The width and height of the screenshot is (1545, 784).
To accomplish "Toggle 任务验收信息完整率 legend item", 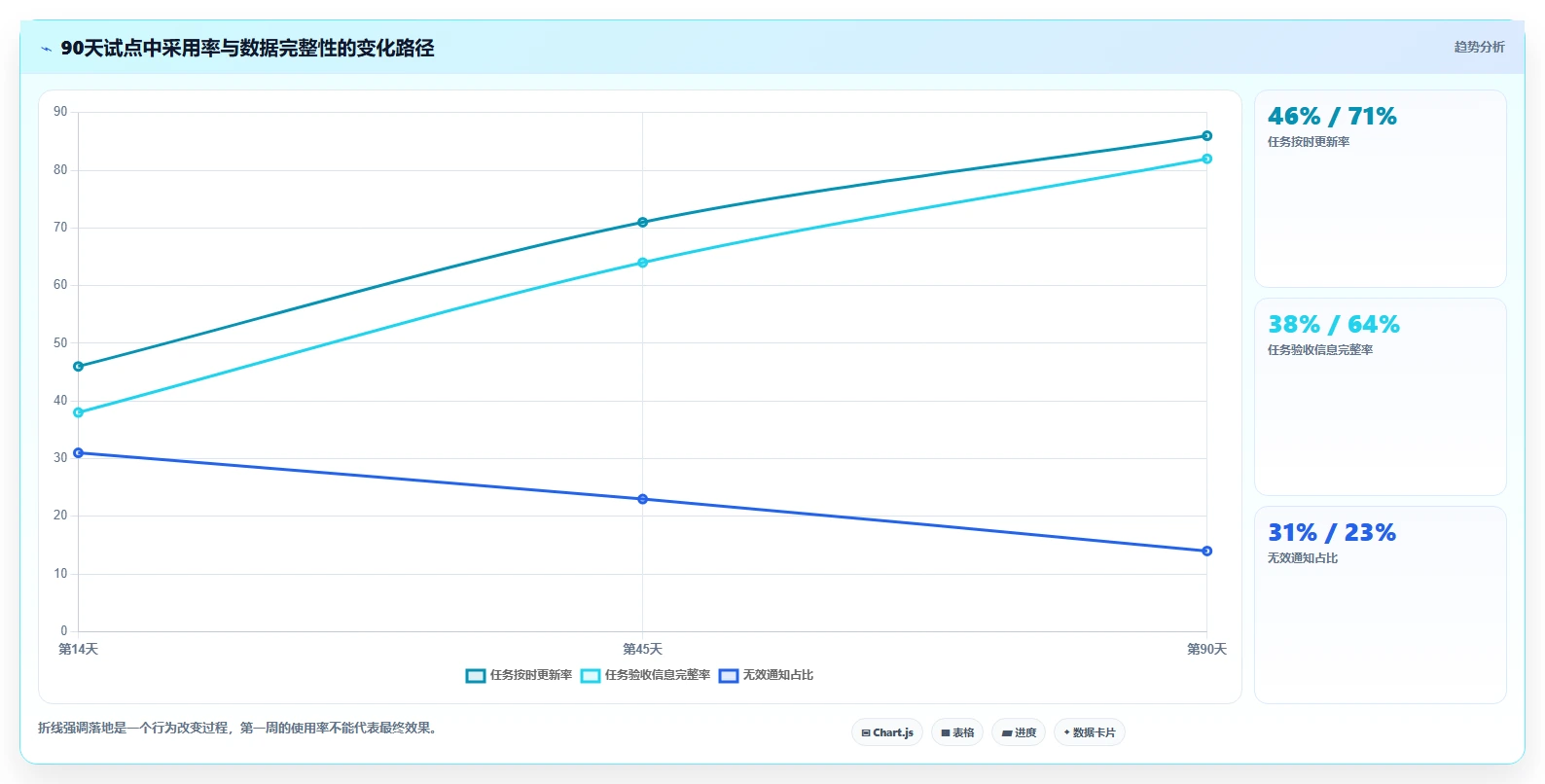I will (645, 675).
